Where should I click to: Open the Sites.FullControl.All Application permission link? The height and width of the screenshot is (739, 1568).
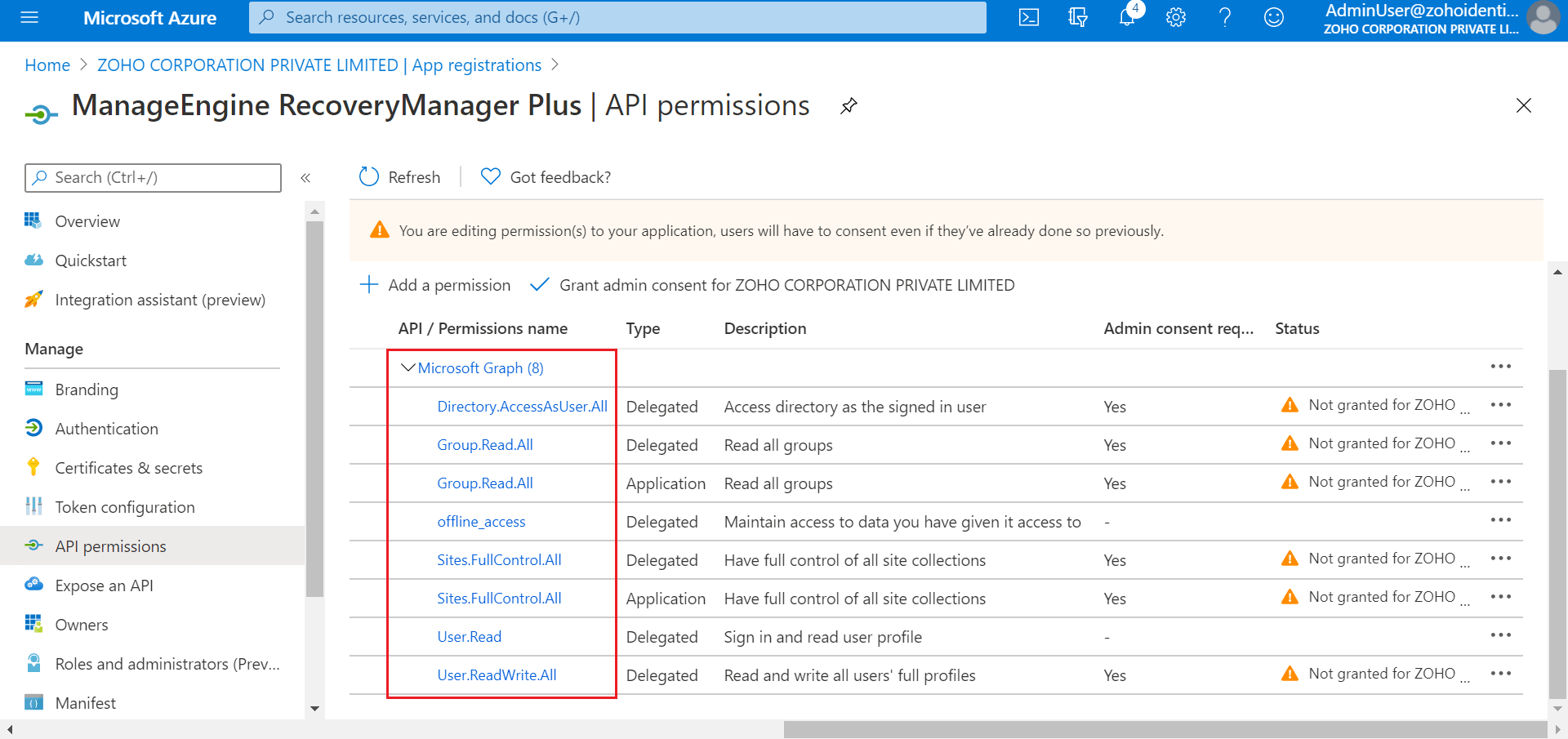[499, 599]
